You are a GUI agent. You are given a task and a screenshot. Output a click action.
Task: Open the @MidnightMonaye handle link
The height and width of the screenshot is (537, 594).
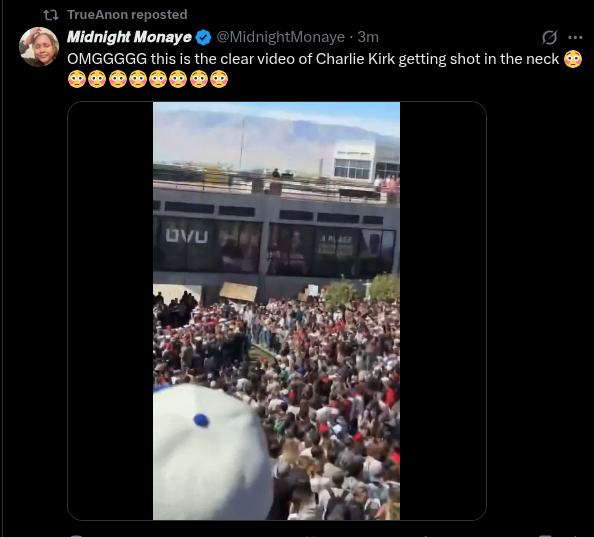[x=280, y=37]
